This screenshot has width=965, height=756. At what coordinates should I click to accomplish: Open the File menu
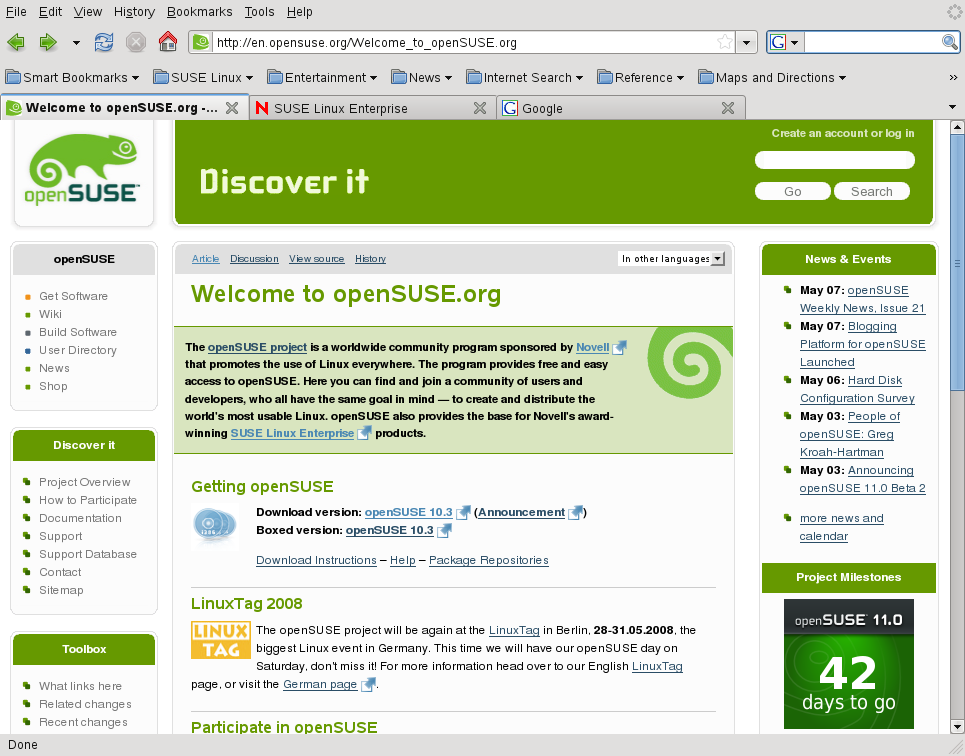pyautogui.click(x=16, y=12)
